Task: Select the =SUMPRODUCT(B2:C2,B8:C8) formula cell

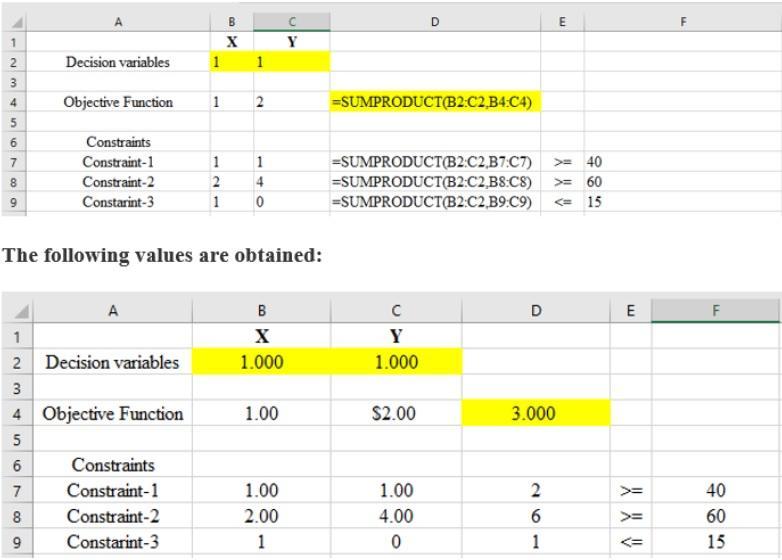Action: (435, 182)
